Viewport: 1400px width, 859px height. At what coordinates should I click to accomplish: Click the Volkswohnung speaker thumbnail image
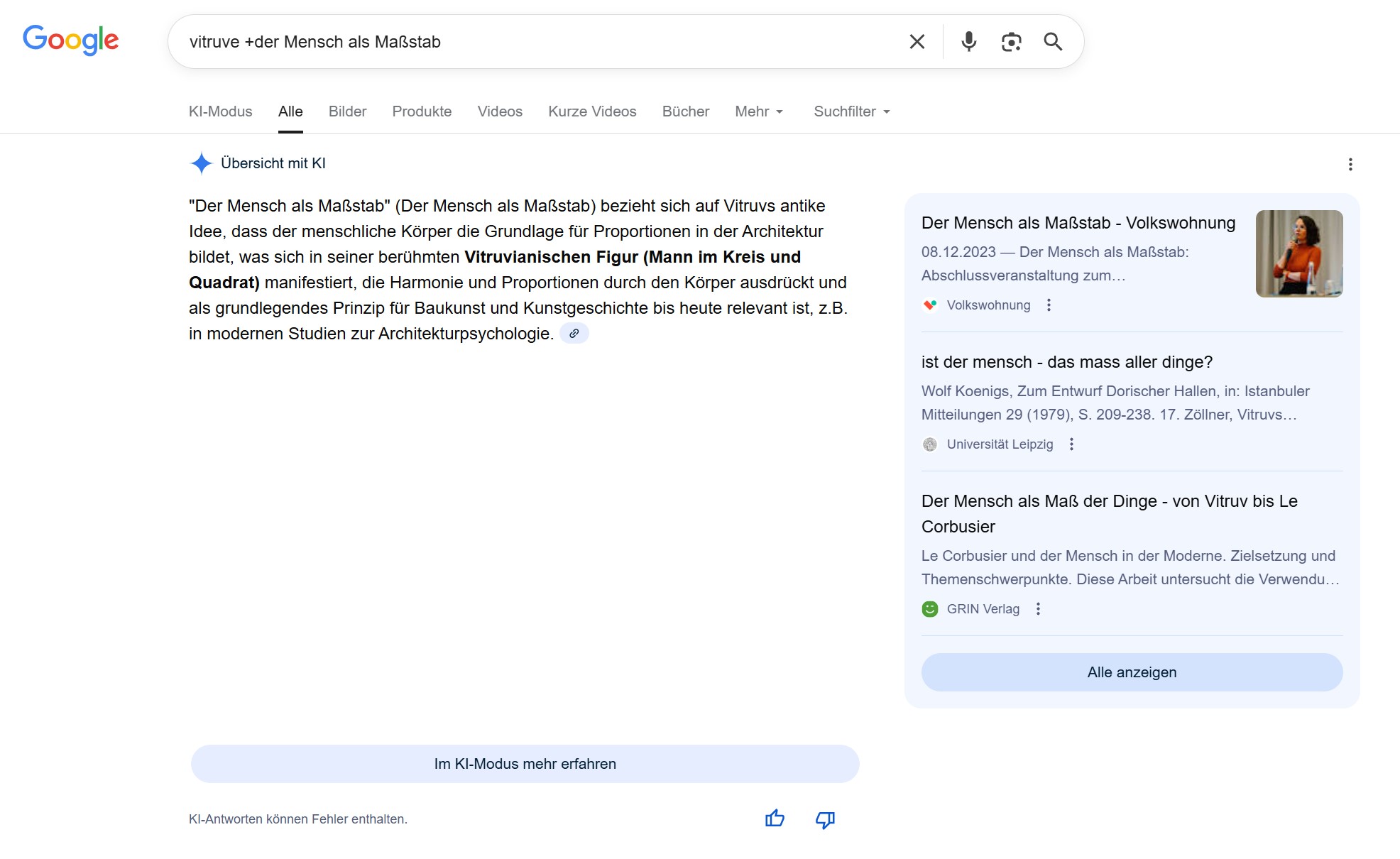pyautogui.click(x=1298, y=253)
